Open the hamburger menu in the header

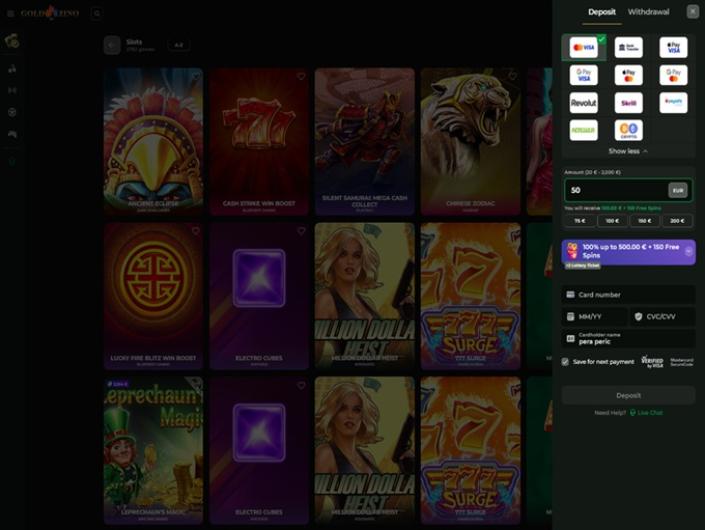coord(11,14)
